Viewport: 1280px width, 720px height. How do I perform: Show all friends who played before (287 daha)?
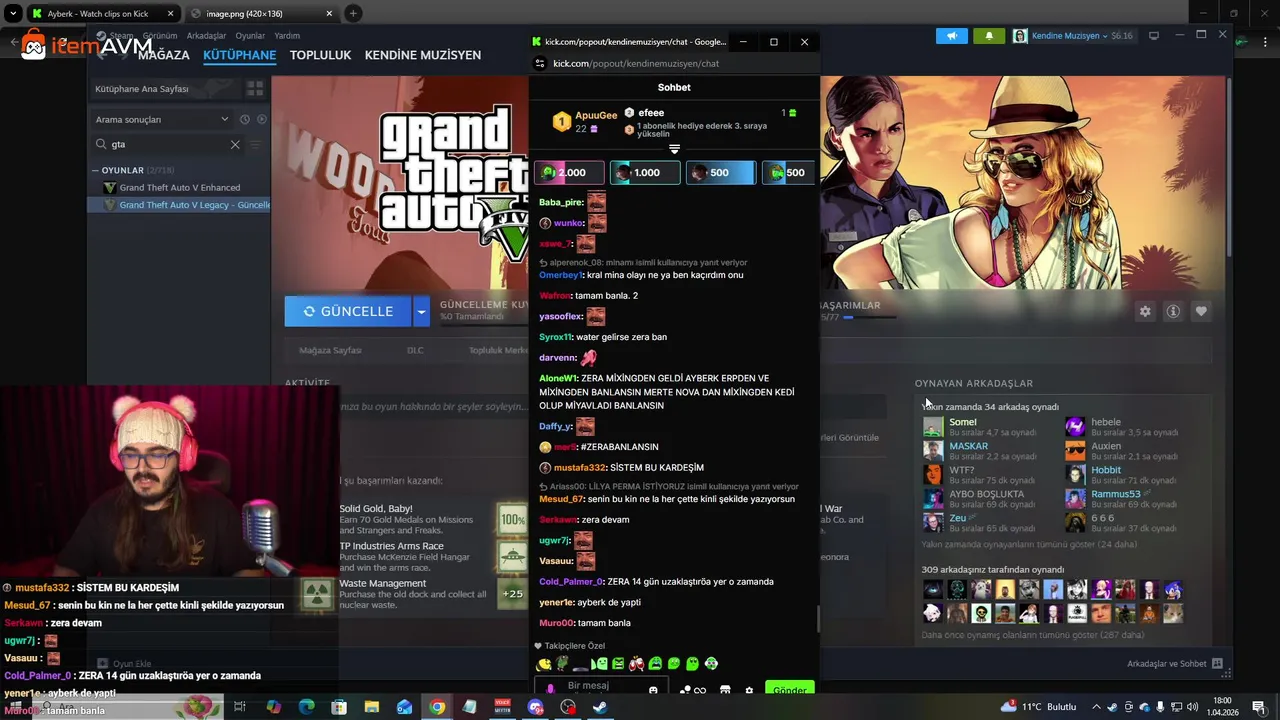point(1033,635)
